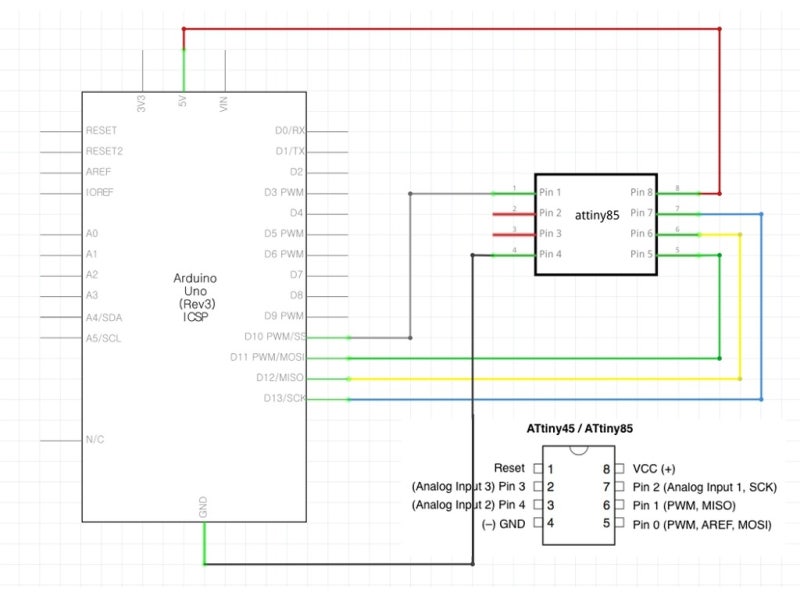Click the Arduino 5V pin label

[x=183, y=102]
